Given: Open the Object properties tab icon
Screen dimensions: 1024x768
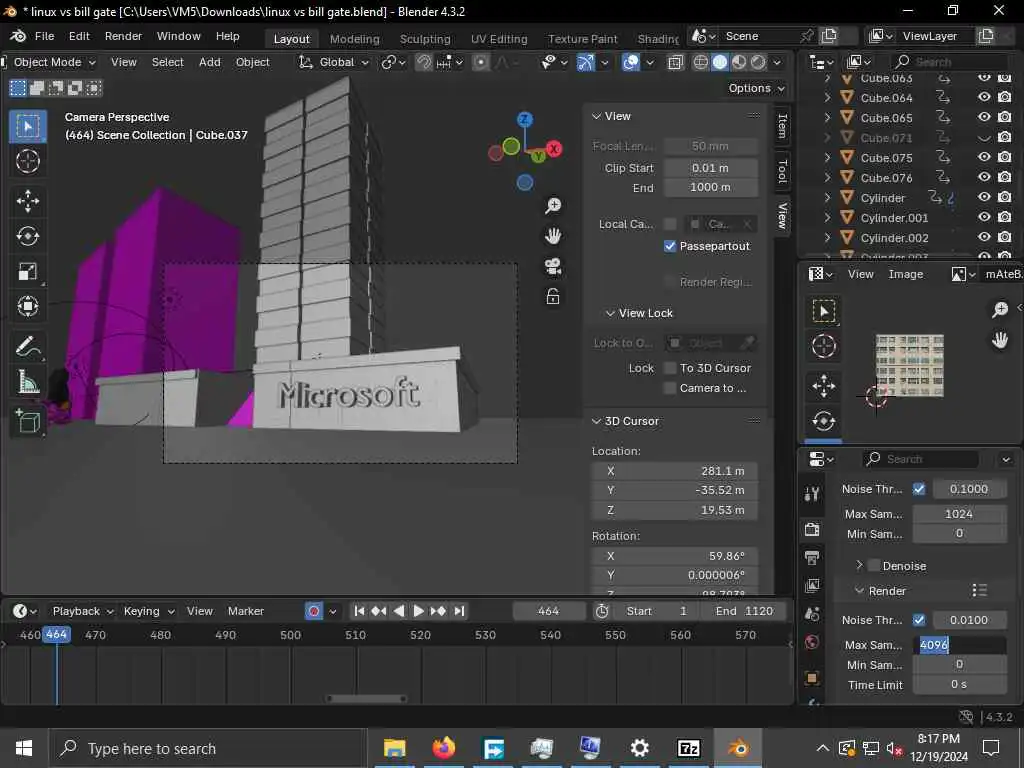Looking at the screenshot, I should (812, 678).
